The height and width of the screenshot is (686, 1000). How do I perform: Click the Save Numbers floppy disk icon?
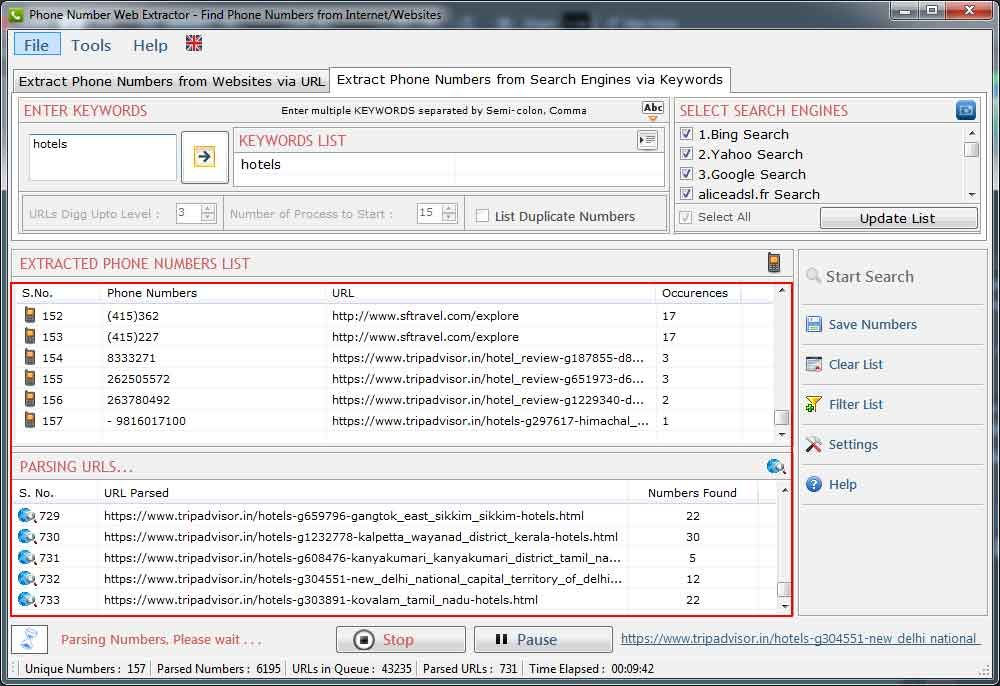tap(814, 324)
